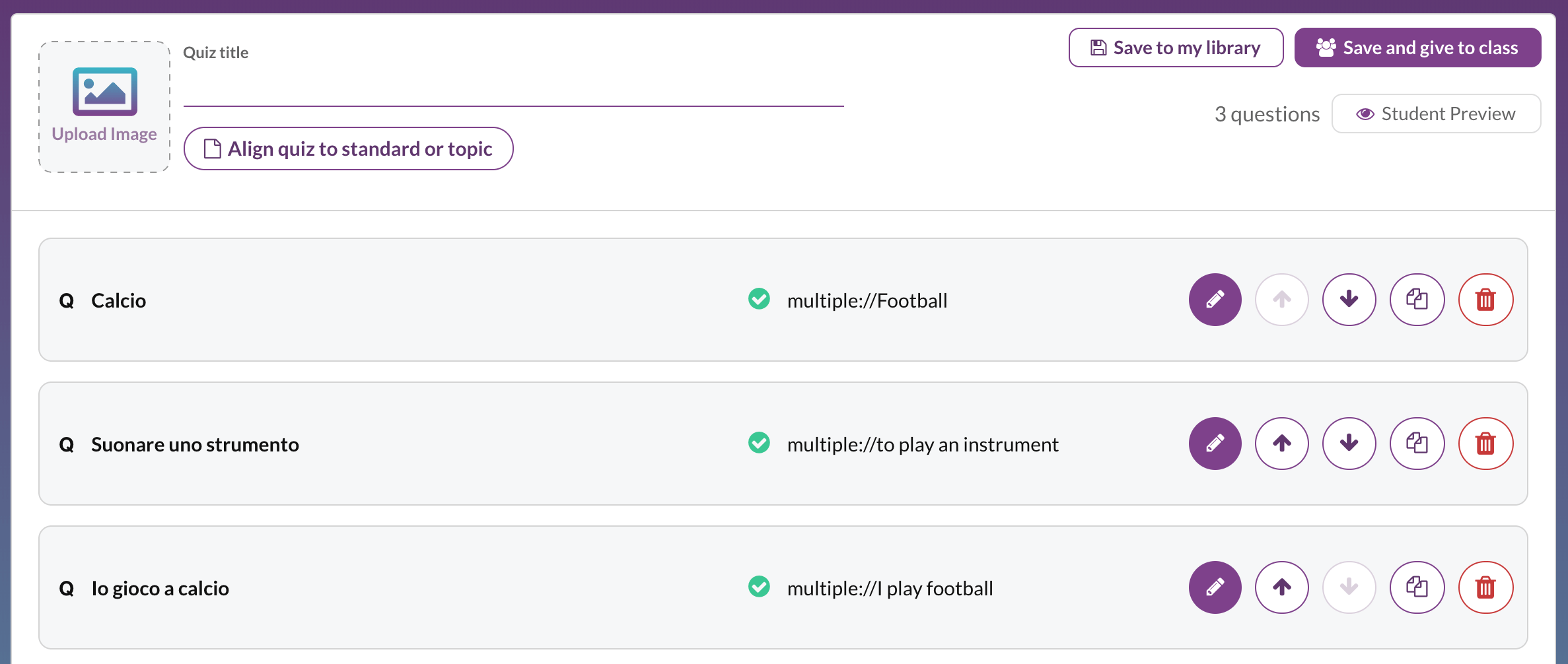Edit the Io gioco a calcio question

coord(1215,587)
